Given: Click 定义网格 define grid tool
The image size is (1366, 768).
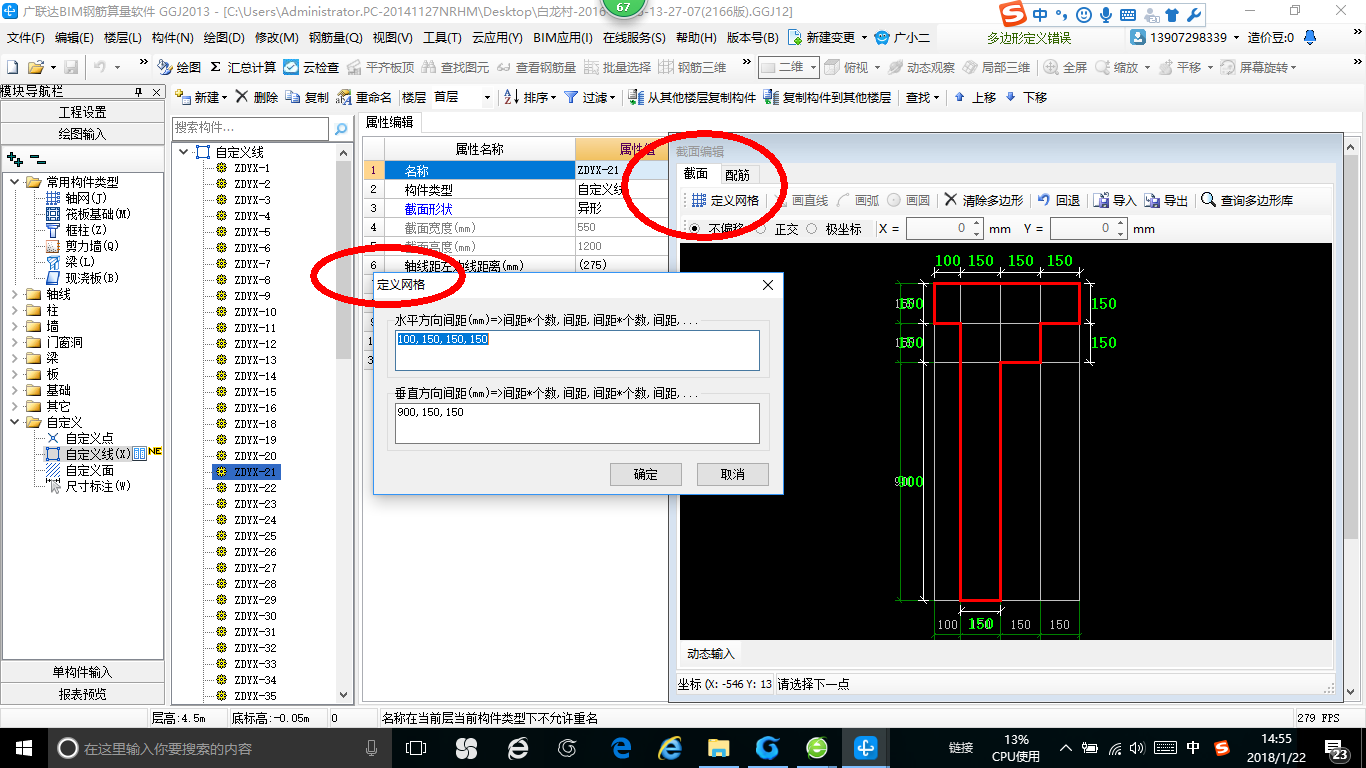Looking at the screenshot, I should point(726,200).
